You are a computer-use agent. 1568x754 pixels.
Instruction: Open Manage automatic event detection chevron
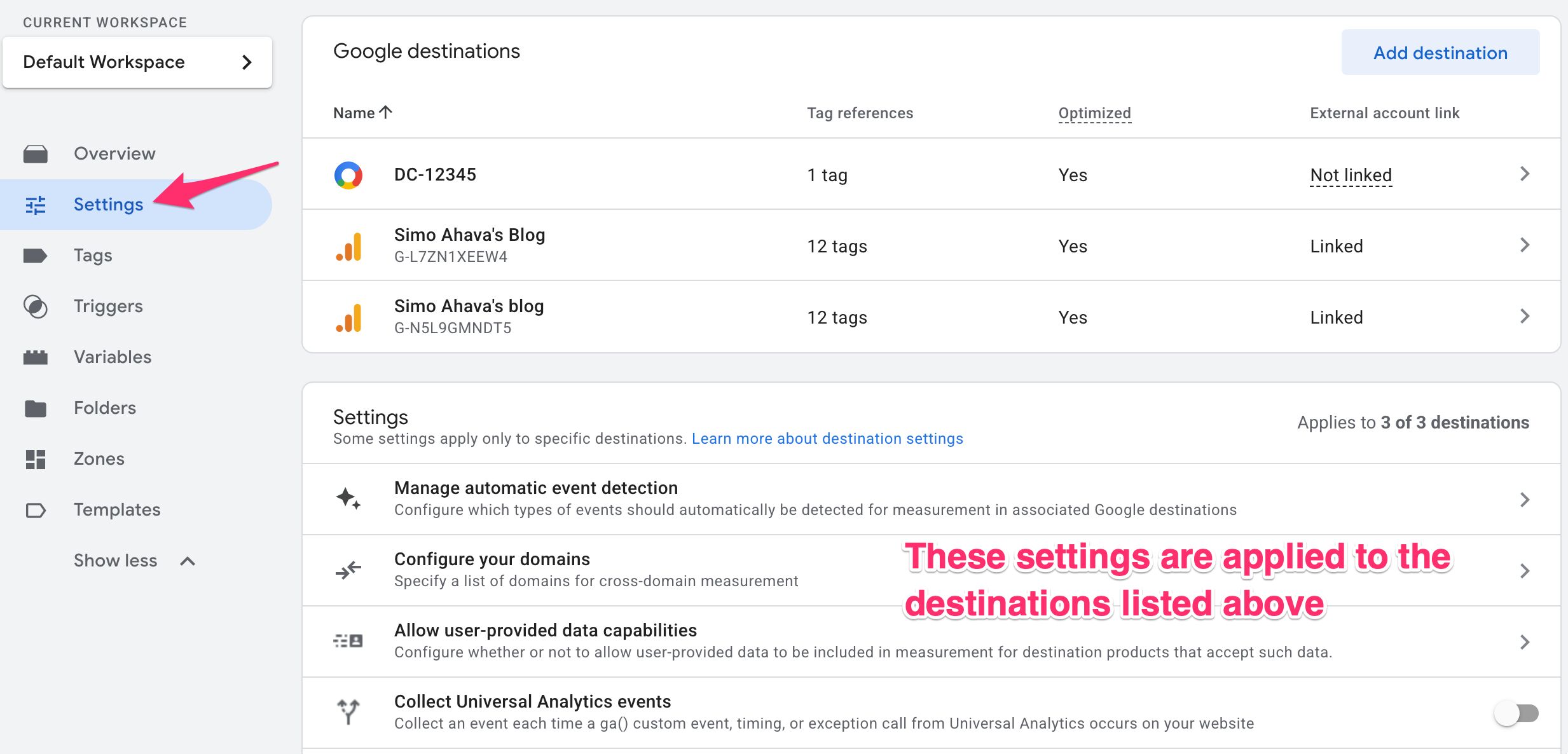coord(1525,499)
